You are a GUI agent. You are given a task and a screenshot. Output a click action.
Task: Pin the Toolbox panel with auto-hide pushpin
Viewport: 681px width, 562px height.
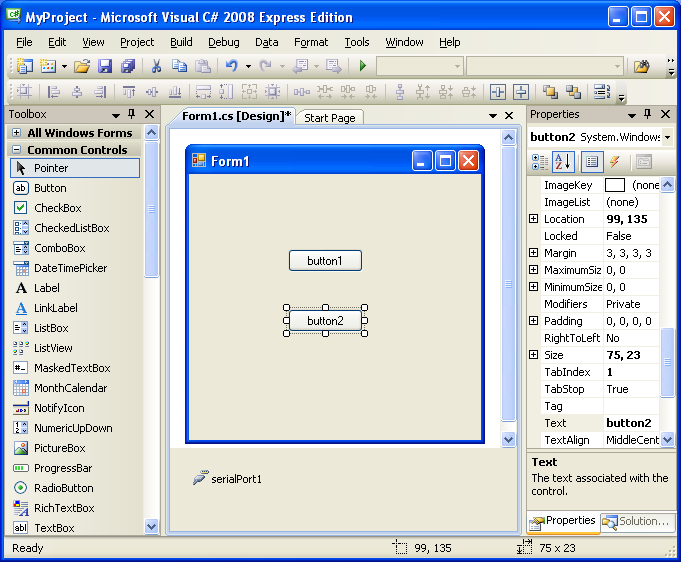click(x=132, y=114)
